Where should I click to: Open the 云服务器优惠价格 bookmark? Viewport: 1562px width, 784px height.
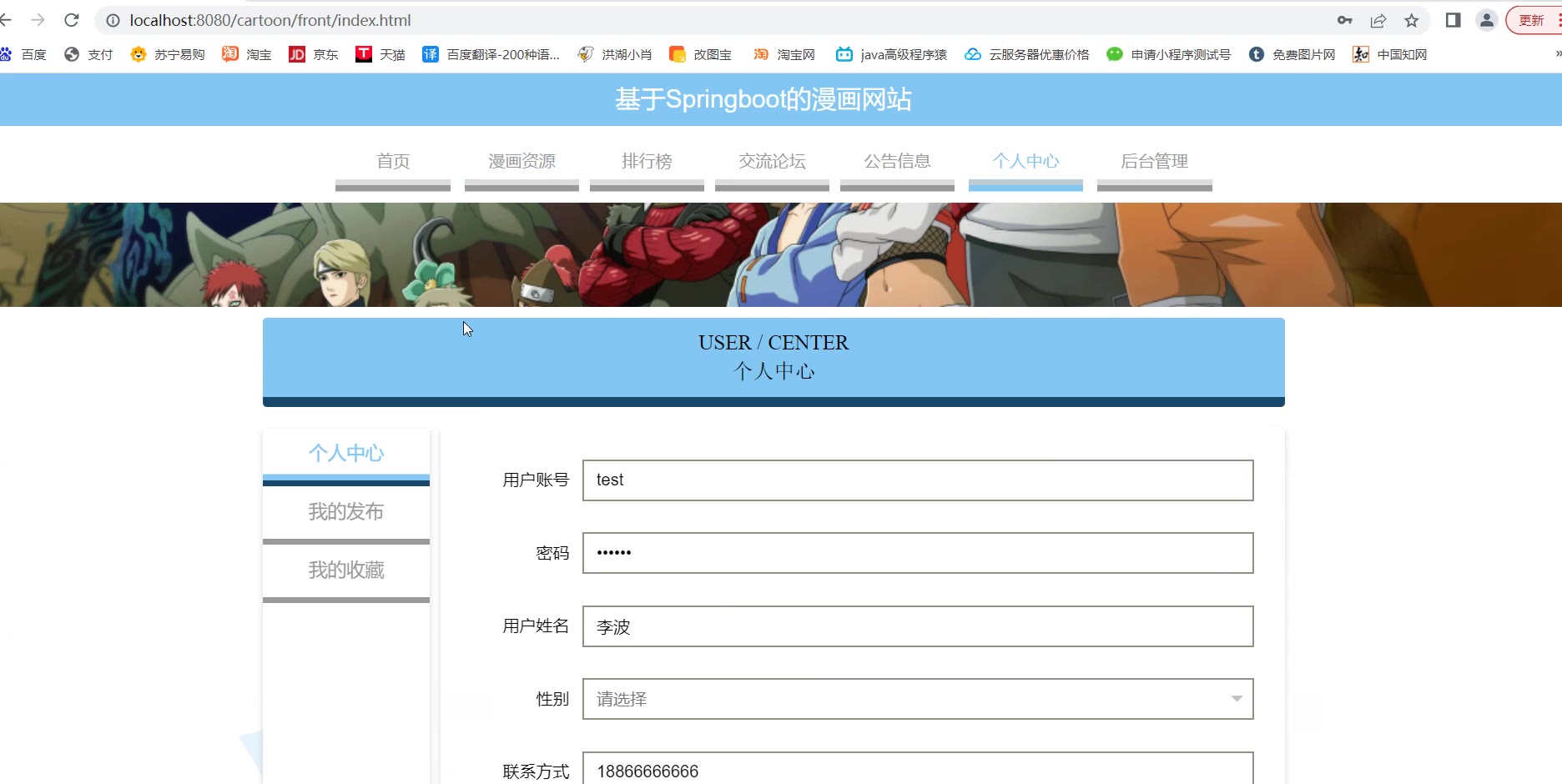coord(1027,54)
